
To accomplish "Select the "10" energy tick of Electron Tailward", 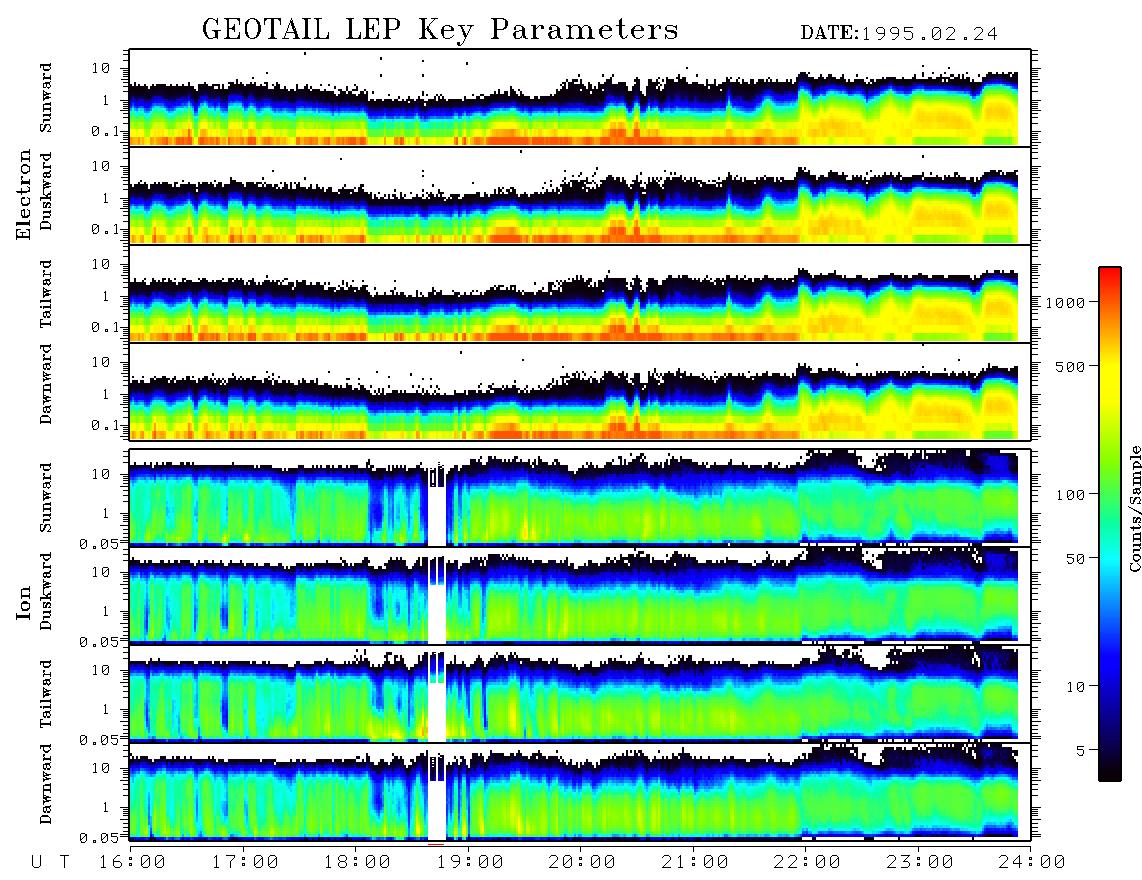I will tap(100, 264).
